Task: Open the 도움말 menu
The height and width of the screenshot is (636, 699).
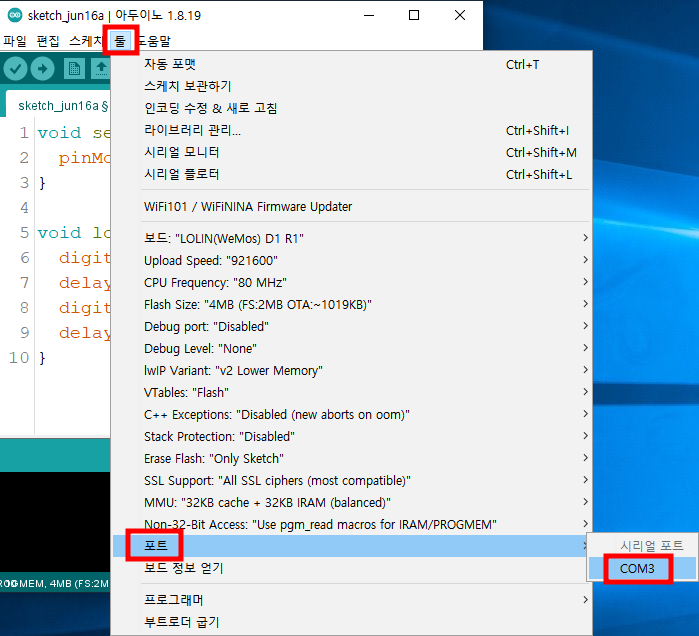Action: coord(154,41)
